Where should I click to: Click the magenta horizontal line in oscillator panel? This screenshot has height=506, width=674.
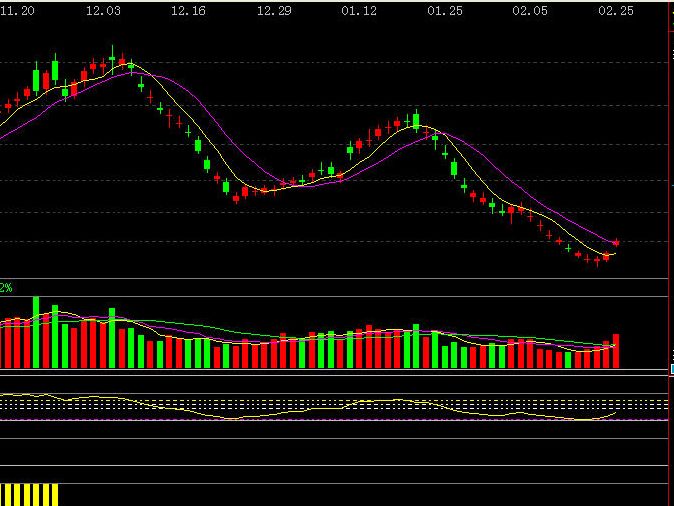tap(300, 420)
